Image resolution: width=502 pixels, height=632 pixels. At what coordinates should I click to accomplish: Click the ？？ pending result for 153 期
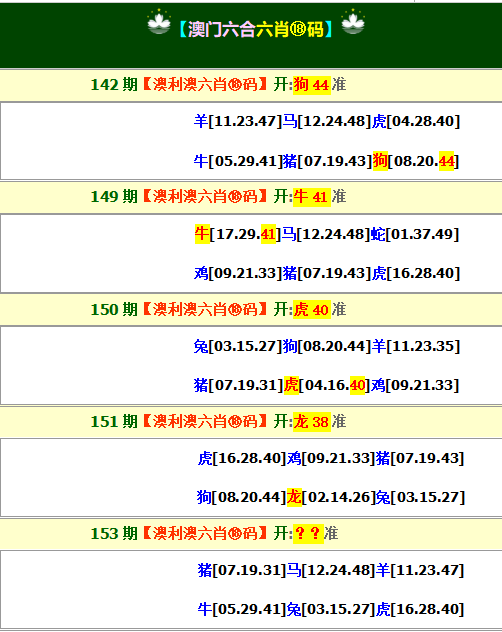tap(308, 534)
